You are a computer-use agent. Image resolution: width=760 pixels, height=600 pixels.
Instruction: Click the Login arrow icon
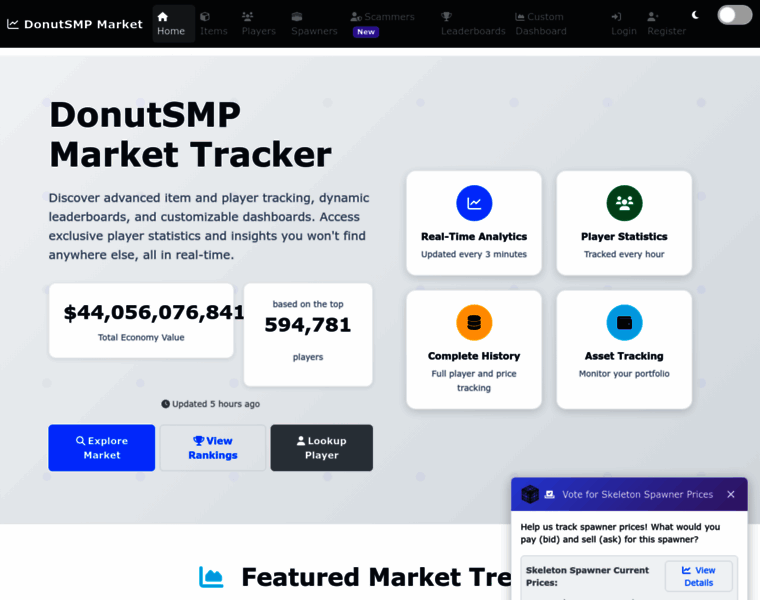(x=617, y=17)
